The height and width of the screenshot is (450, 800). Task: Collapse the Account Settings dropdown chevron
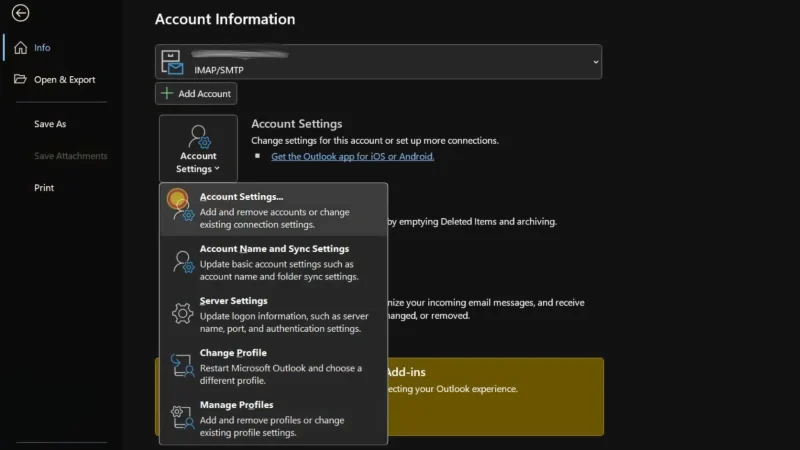217,168
